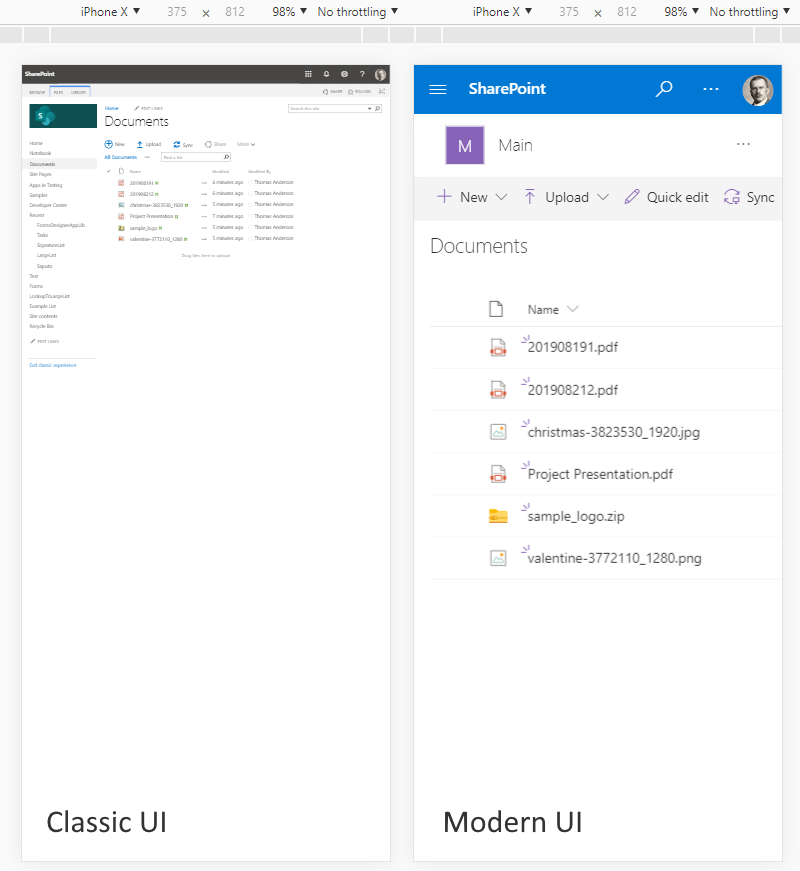Image resolution: width=800 pixels, height=871 pixels.
Task: Switch to the FILES ribbon tab
Action: coord(59,91)
